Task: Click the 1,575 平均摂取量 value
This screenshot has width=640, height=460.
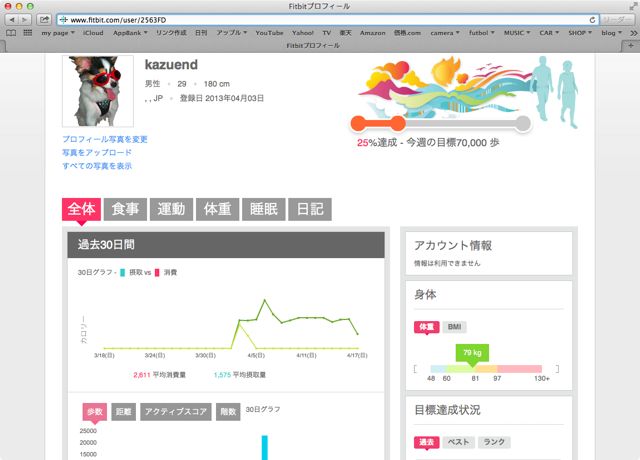Action: 240,375
